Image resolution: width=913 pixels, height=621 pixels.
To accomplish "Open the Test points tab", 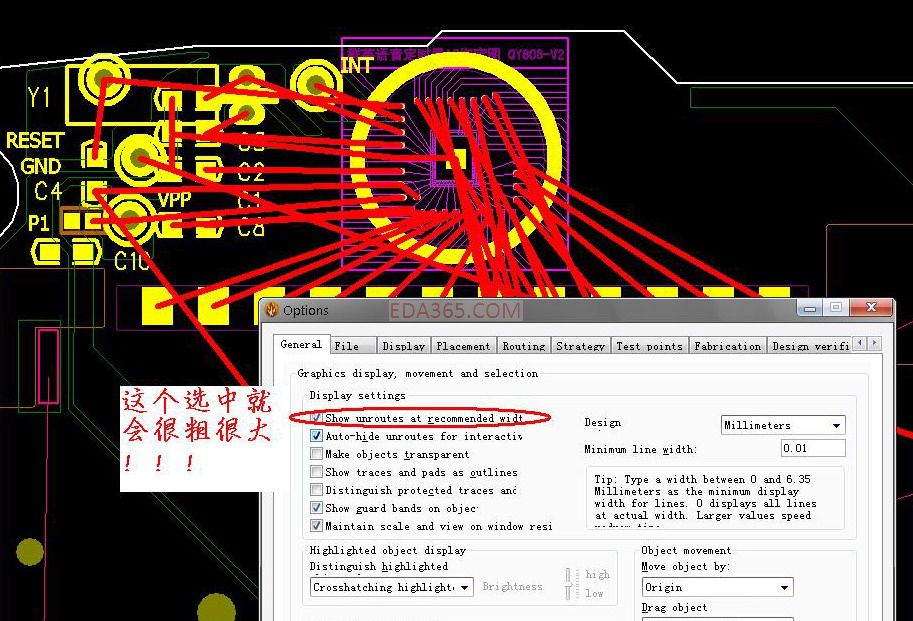I will point(649,346).
